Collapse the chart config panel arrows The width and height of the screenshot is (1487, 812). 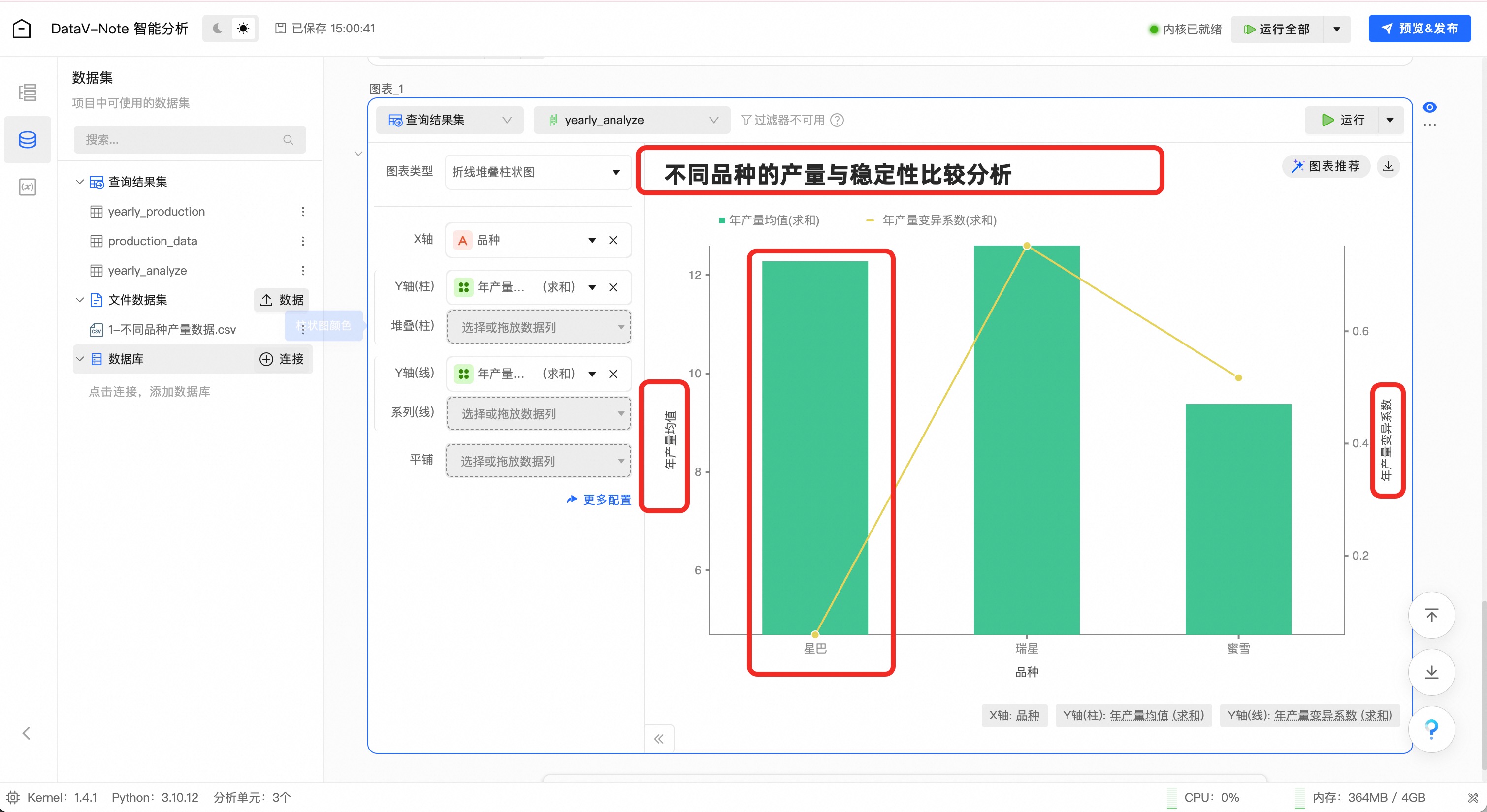tap(659, 739)
